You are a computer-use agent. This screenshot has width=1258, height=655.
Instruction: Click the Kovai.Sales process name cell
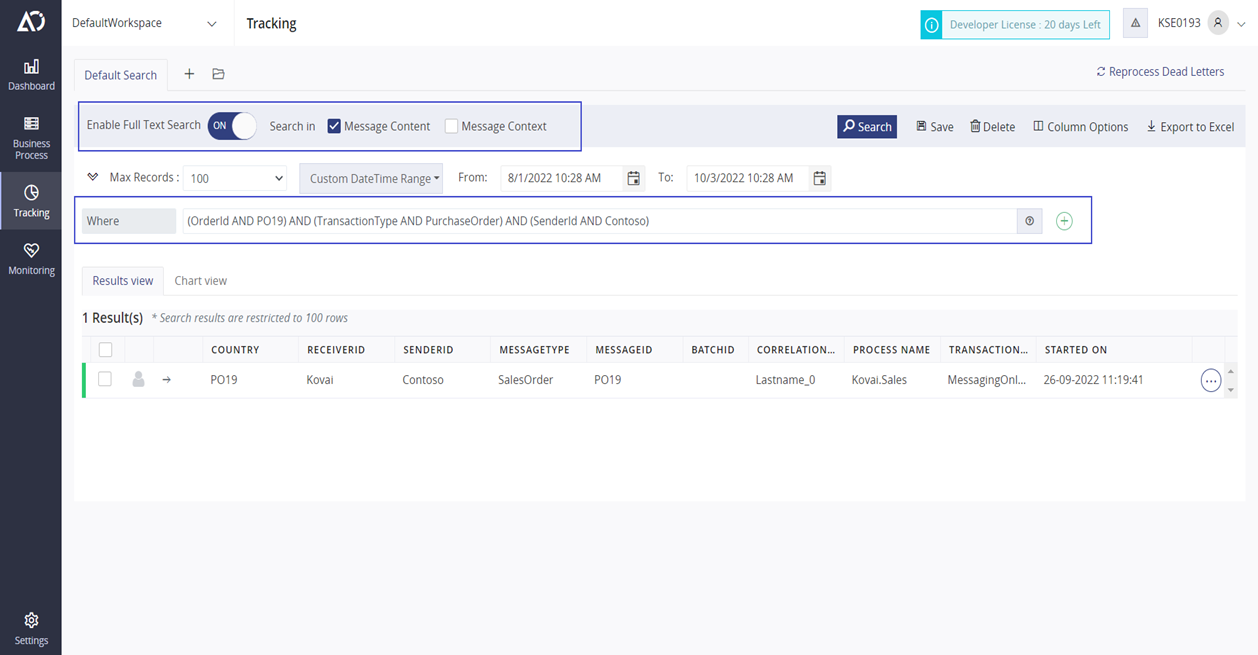click(879, 380)
